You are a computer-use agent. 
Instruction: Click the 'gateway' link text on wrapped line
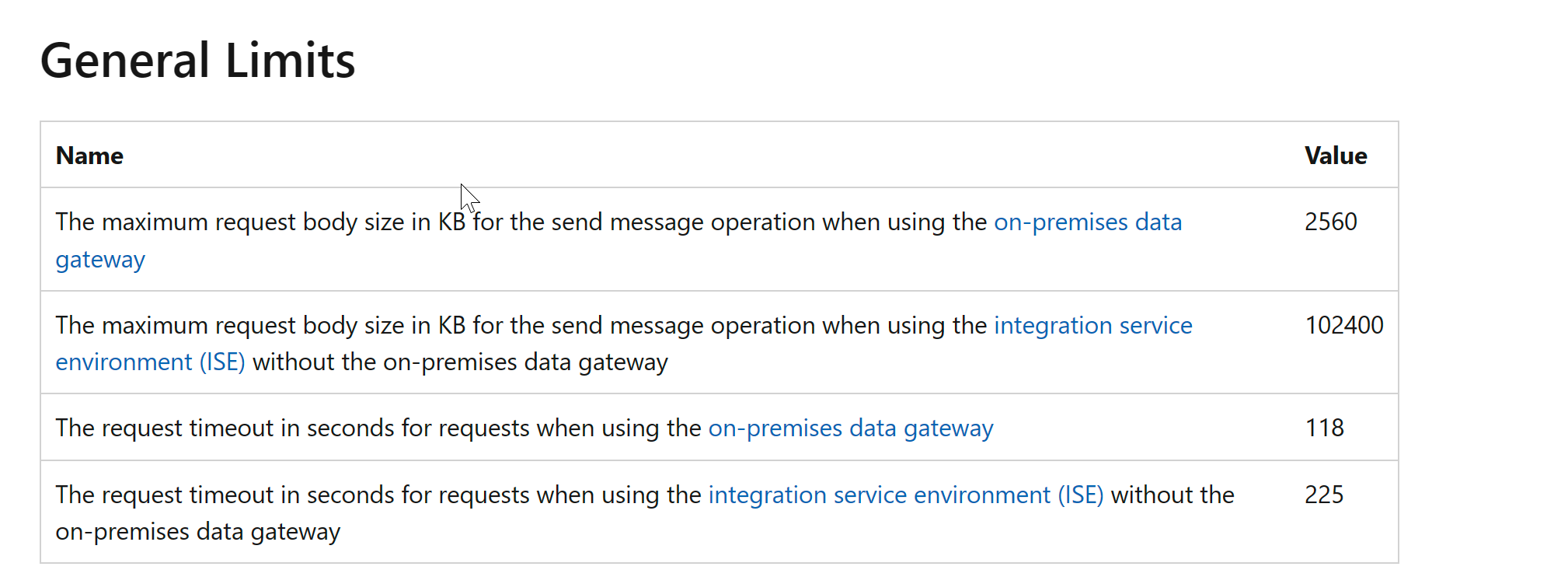(x=100, y=260)
